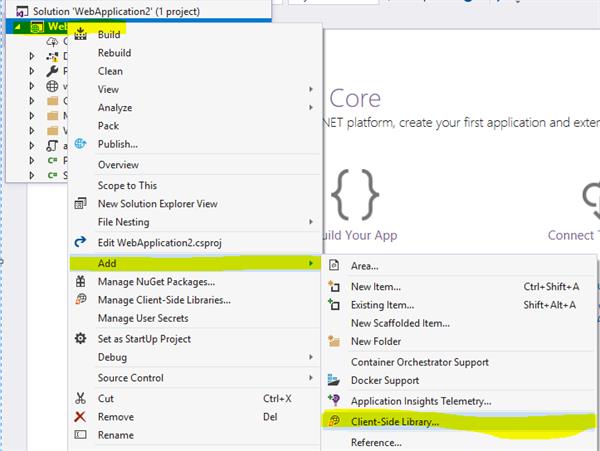Select New Scaffolded Item option
The image size is (600, 451).
(x=400, y=323)
